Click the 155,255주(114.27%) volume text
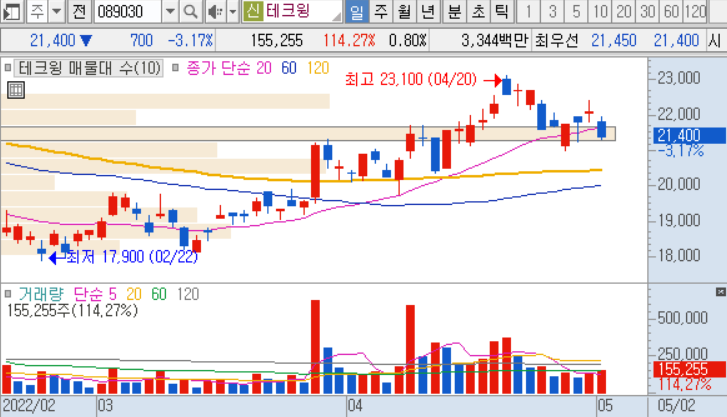The width and height of the screenshot is (727, 417). (72, 310)
